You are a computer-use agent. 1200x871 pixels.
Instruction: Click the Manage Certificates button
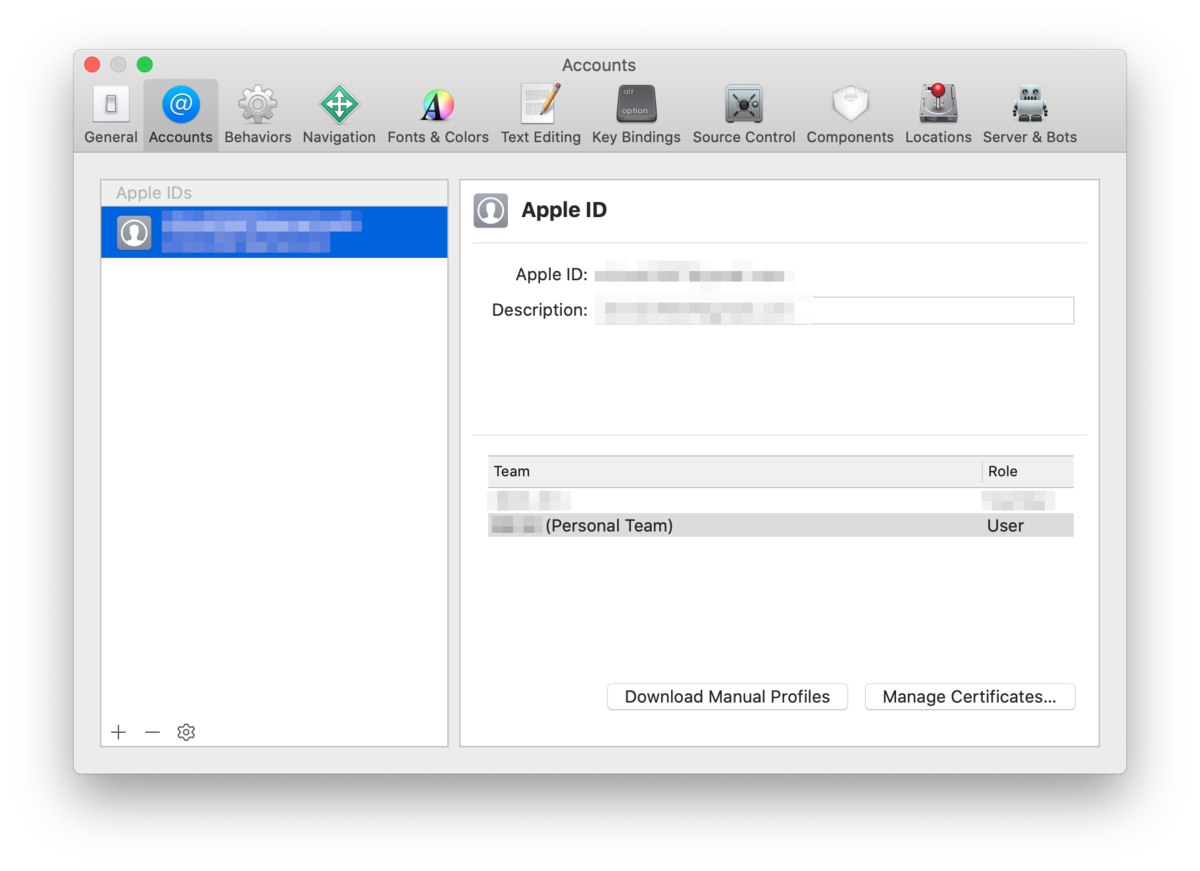tap(969, 697)
